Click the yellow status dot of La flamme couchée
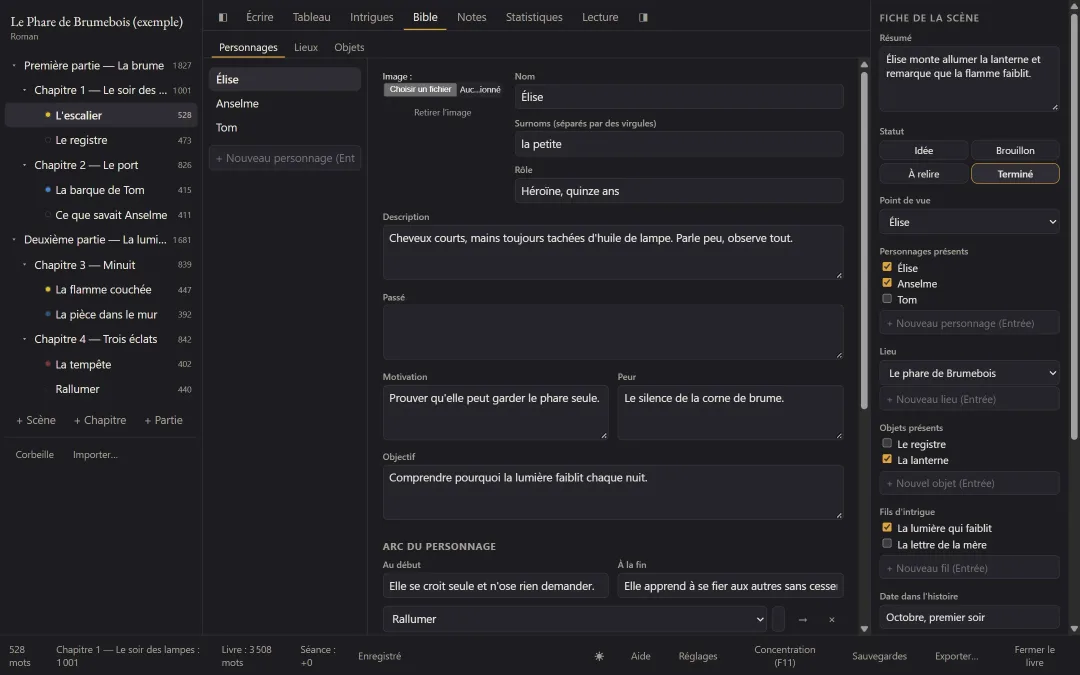Viewport: 1080px width, 675px height. tap(48, 289)
